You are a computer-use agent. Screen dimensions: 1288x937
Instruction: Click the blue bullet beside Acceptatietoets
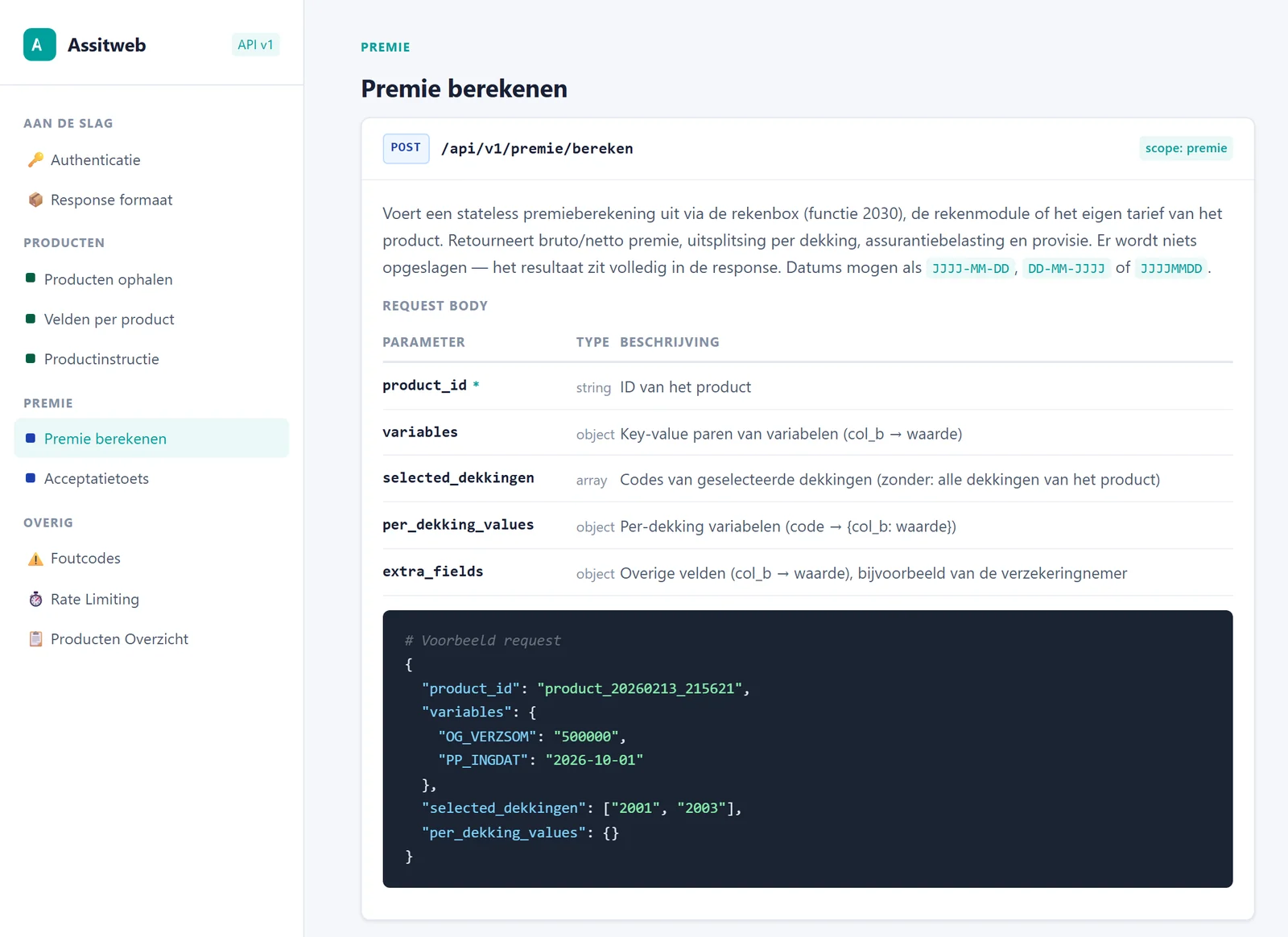coord(31,478)
